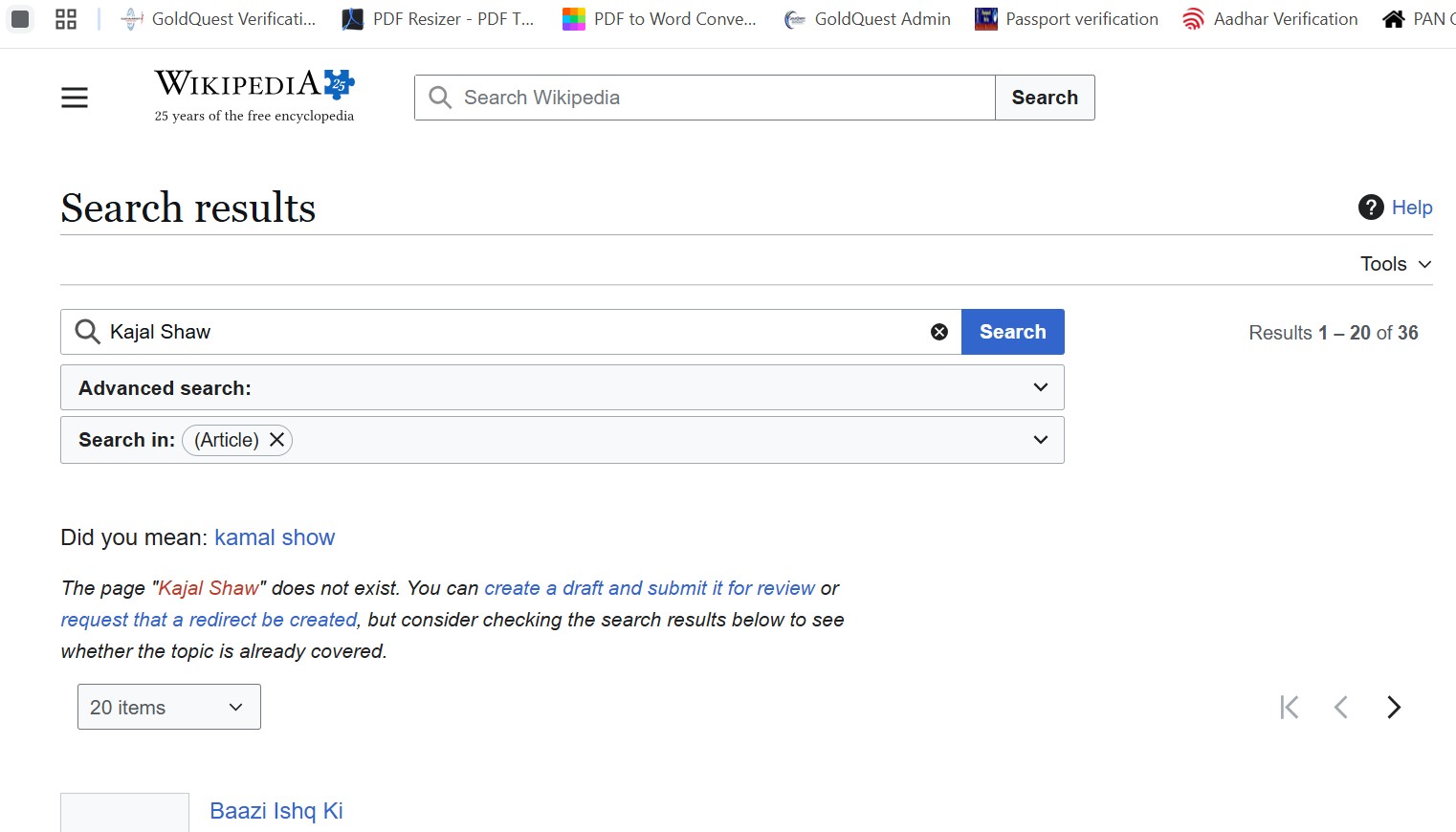This screenshot has height=832, width=1456.
Task: Open the Tools dropdown menu
Action: tap(1396, 264)
